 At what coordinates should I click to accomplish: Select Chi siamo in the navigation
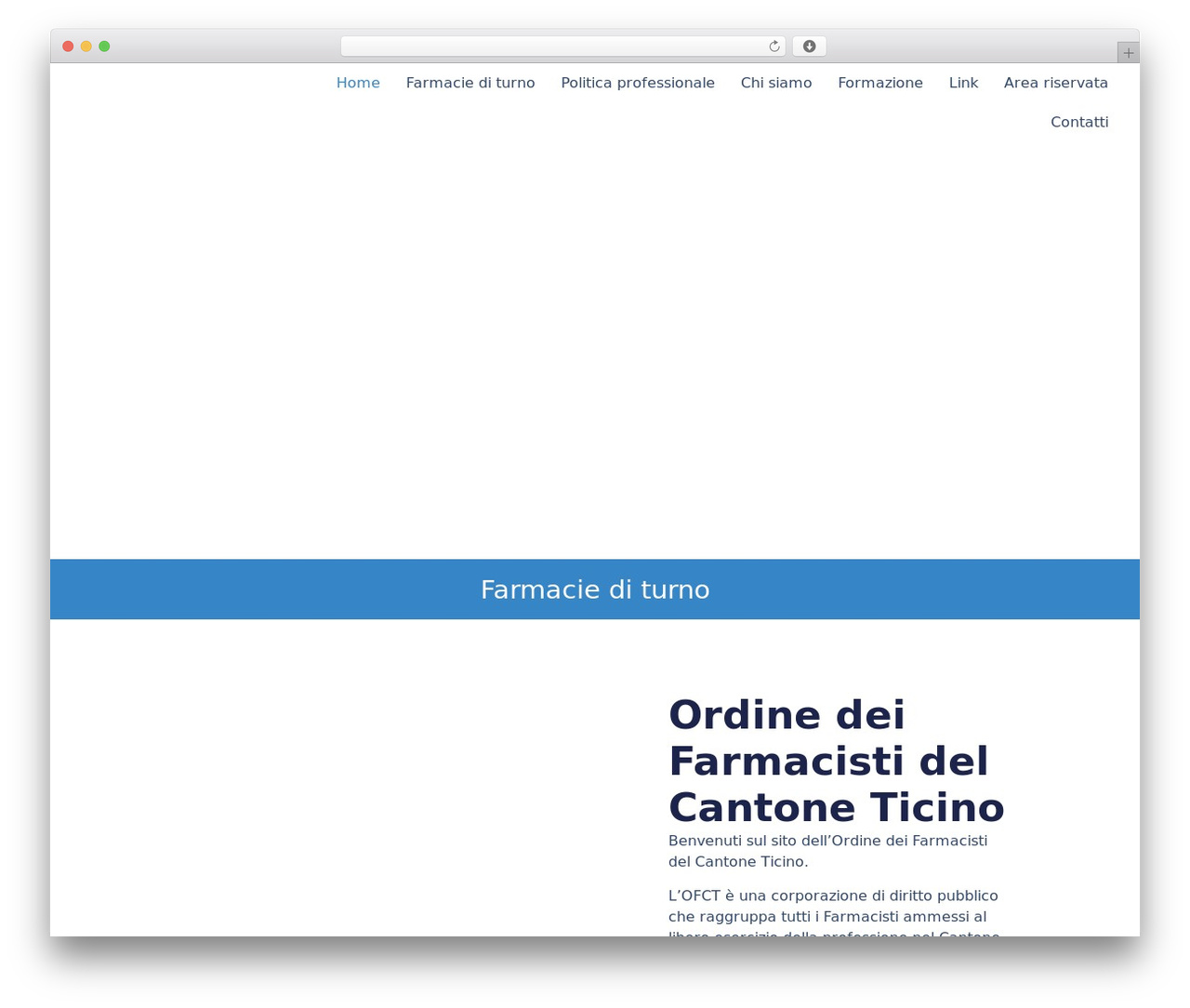pyautogui.click(x=776, y=83)
